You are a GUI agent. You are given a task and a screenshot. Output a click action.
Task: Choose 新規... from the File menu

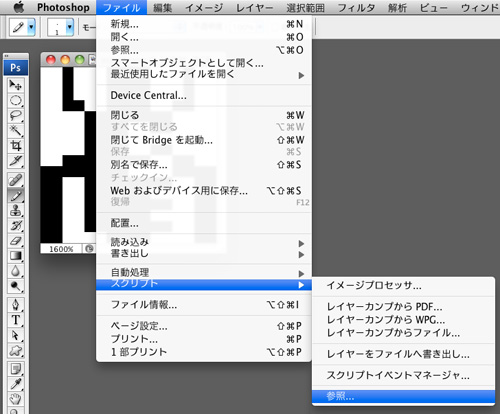tap(204, 24)
